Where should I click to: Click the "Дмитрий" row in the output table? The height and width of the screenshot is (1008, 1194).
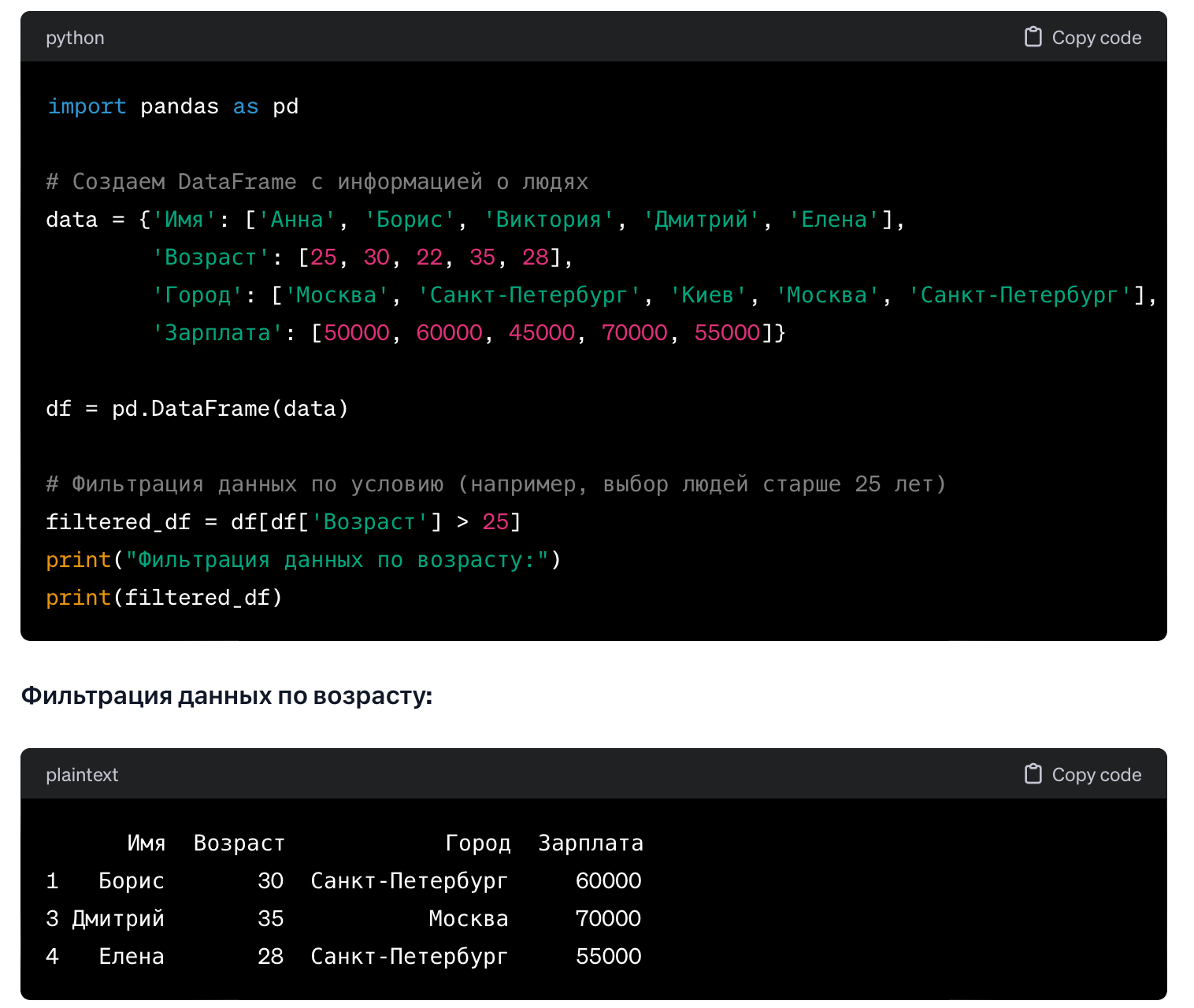[118, 919]
